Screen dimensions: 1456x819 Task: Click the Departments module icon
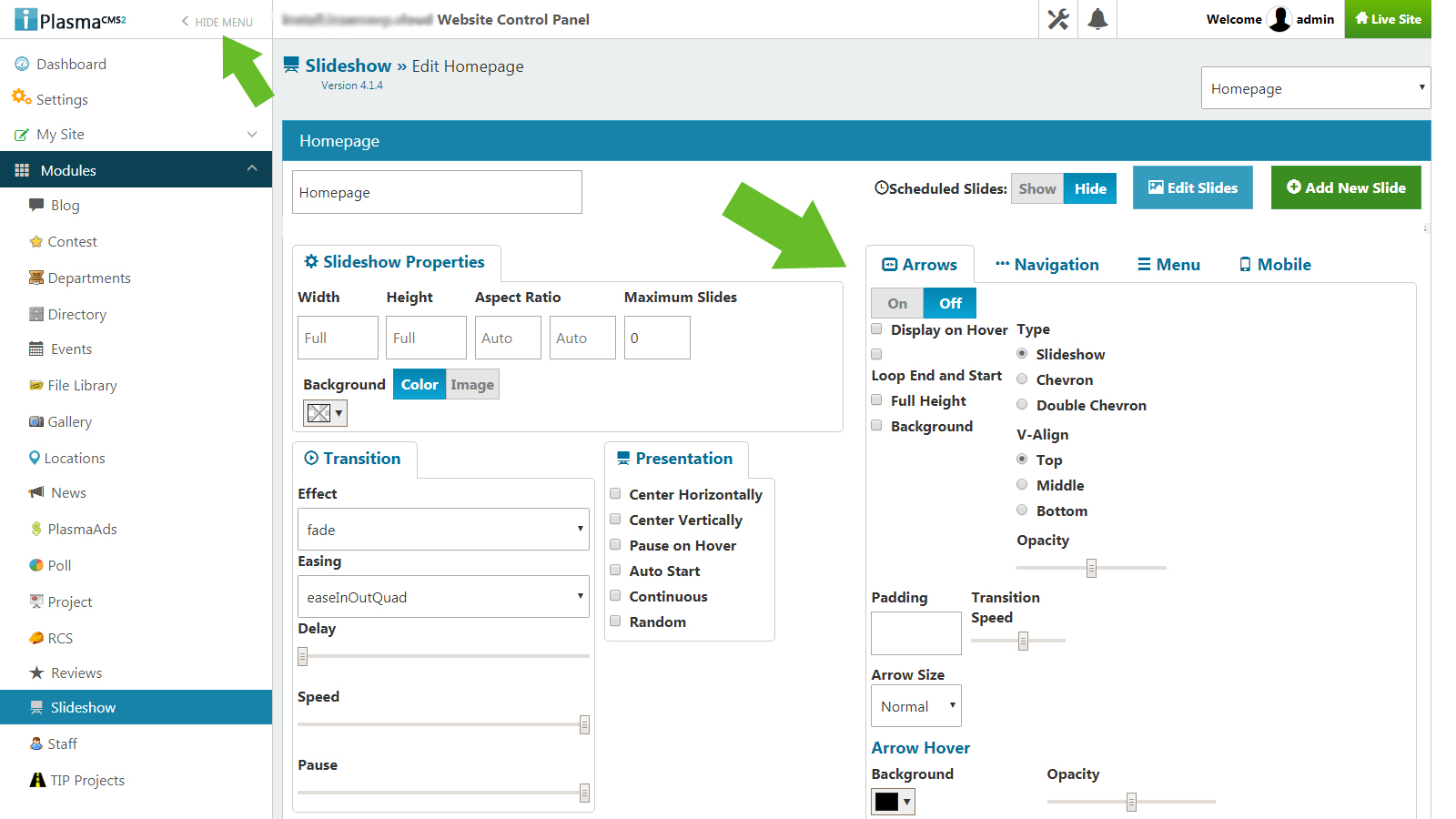pos(36,278)
